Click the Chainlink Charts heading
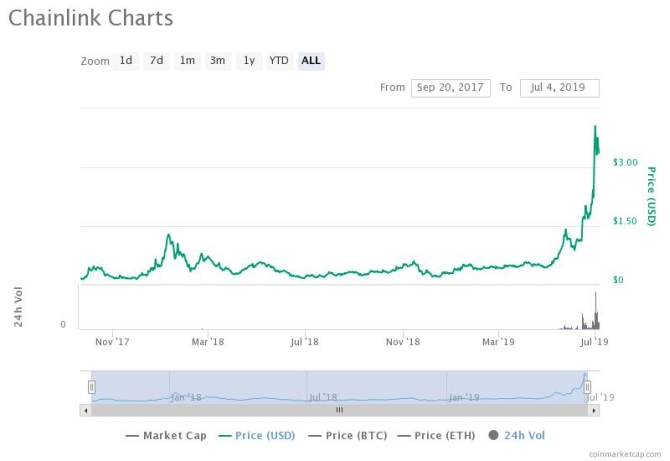The width and height of the screenshot is (670, 461). click(91, 18)
